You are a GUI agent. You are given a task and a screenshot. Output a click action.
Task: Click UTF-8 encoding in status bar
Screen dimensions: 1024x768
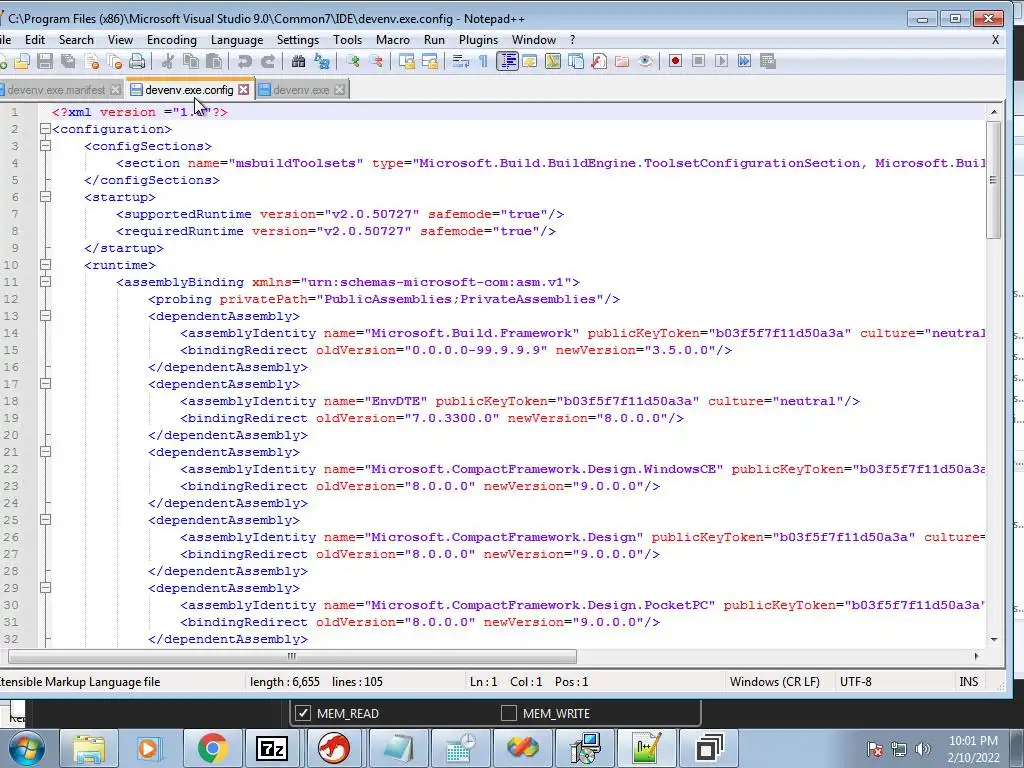[x=856, y=682]
